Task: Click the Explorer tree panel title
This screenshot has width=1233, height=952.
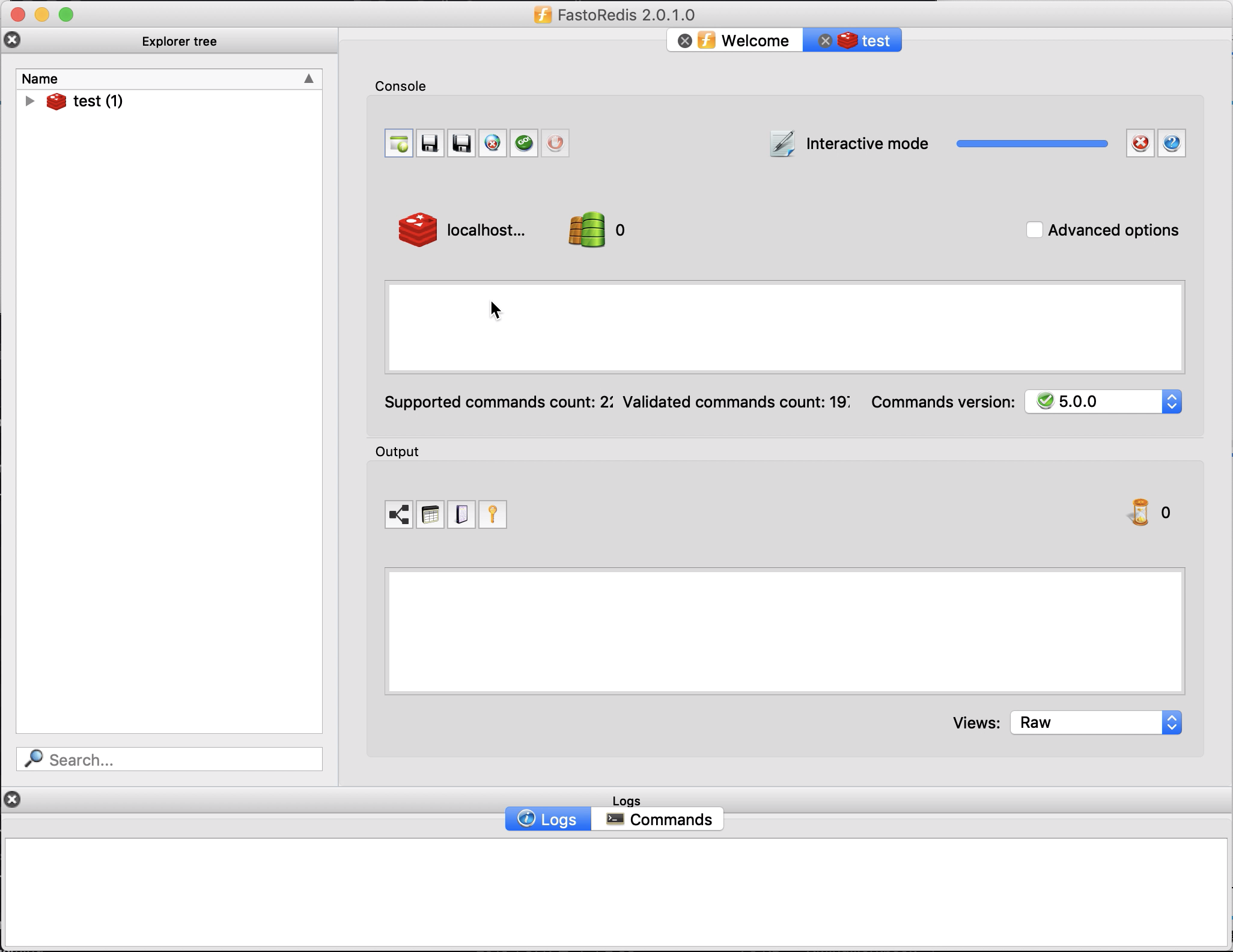Action: 179,41
